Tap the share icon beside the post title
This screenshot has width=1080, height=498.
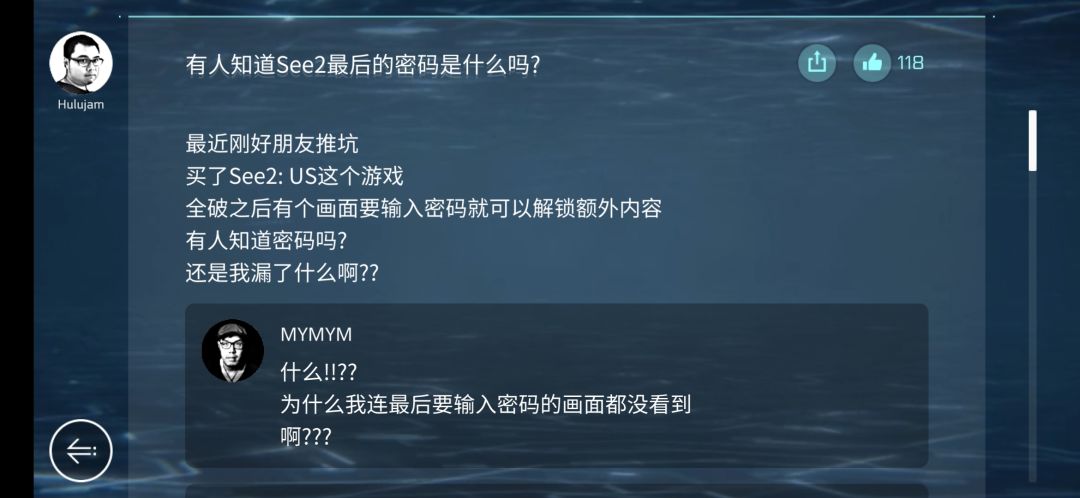(817, 63)
